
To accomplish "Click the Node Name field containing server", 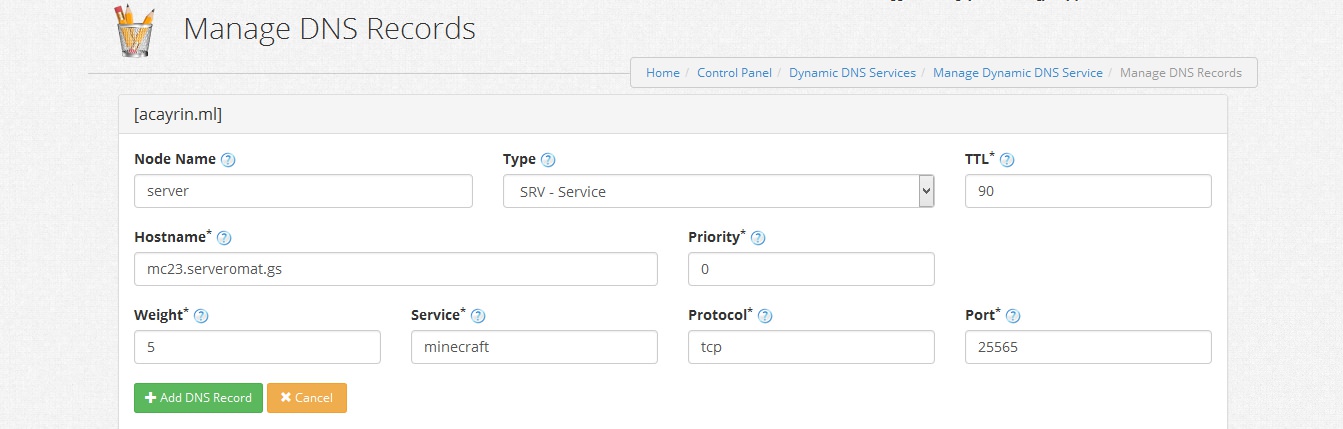I will pyautogui.click(x=303, y=191).
